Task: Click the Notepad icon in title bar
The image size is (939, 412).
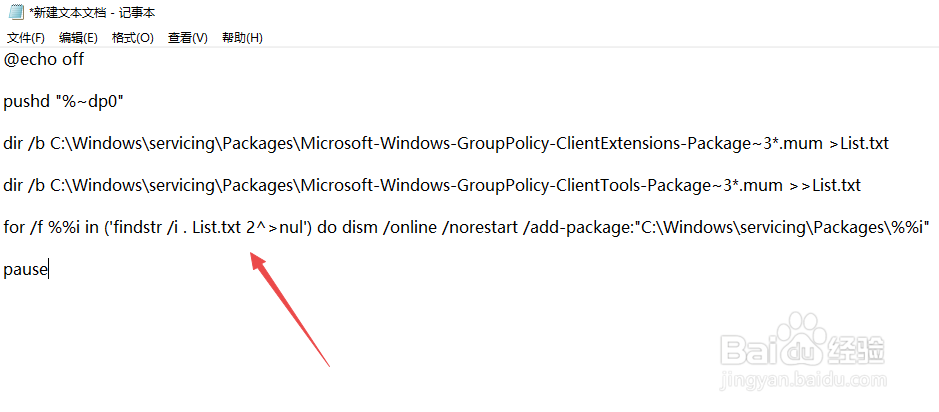Action: click(16, 13)
